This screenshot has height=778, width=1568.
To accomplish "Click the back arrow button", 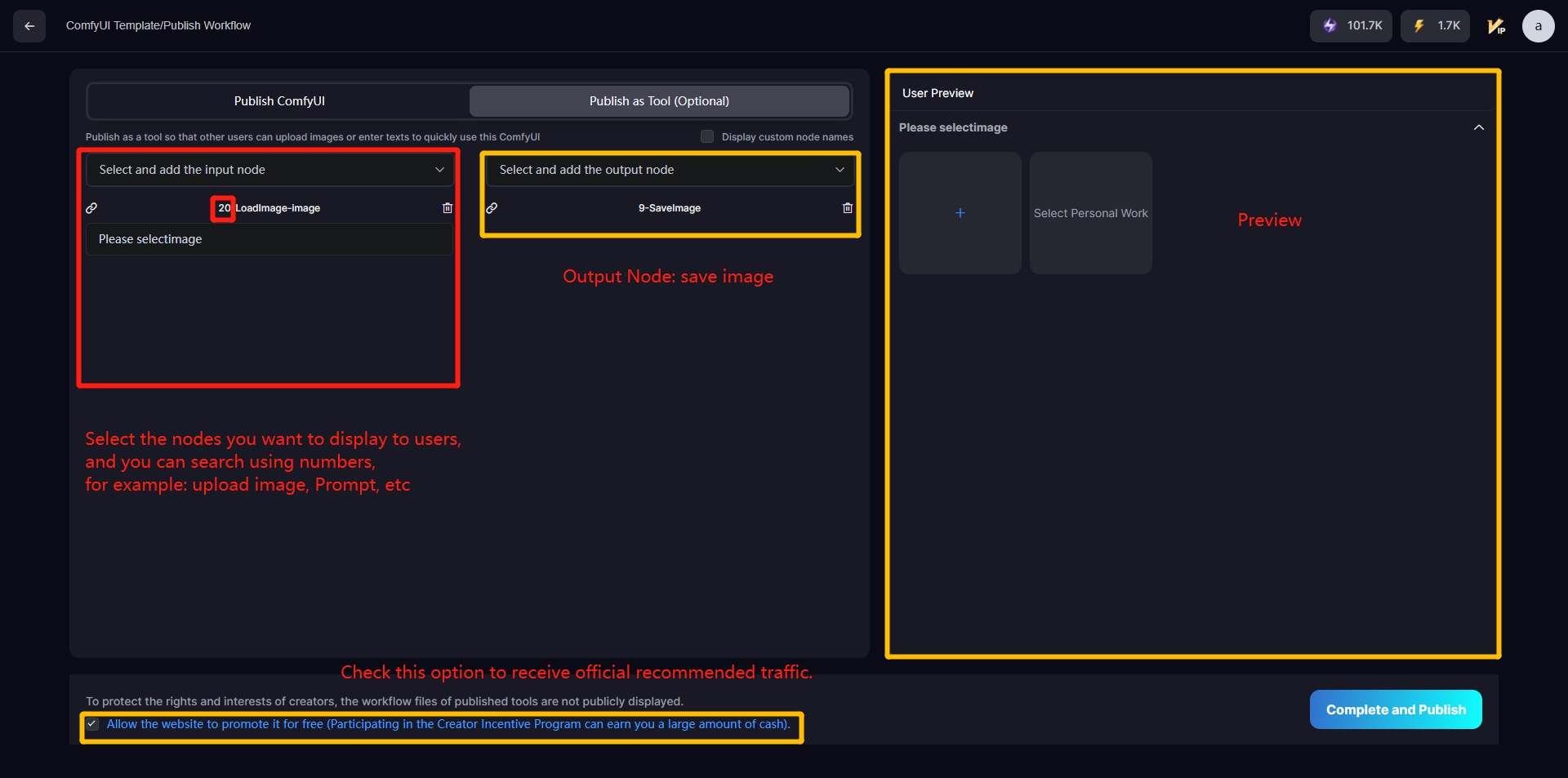I will [29, 26].
